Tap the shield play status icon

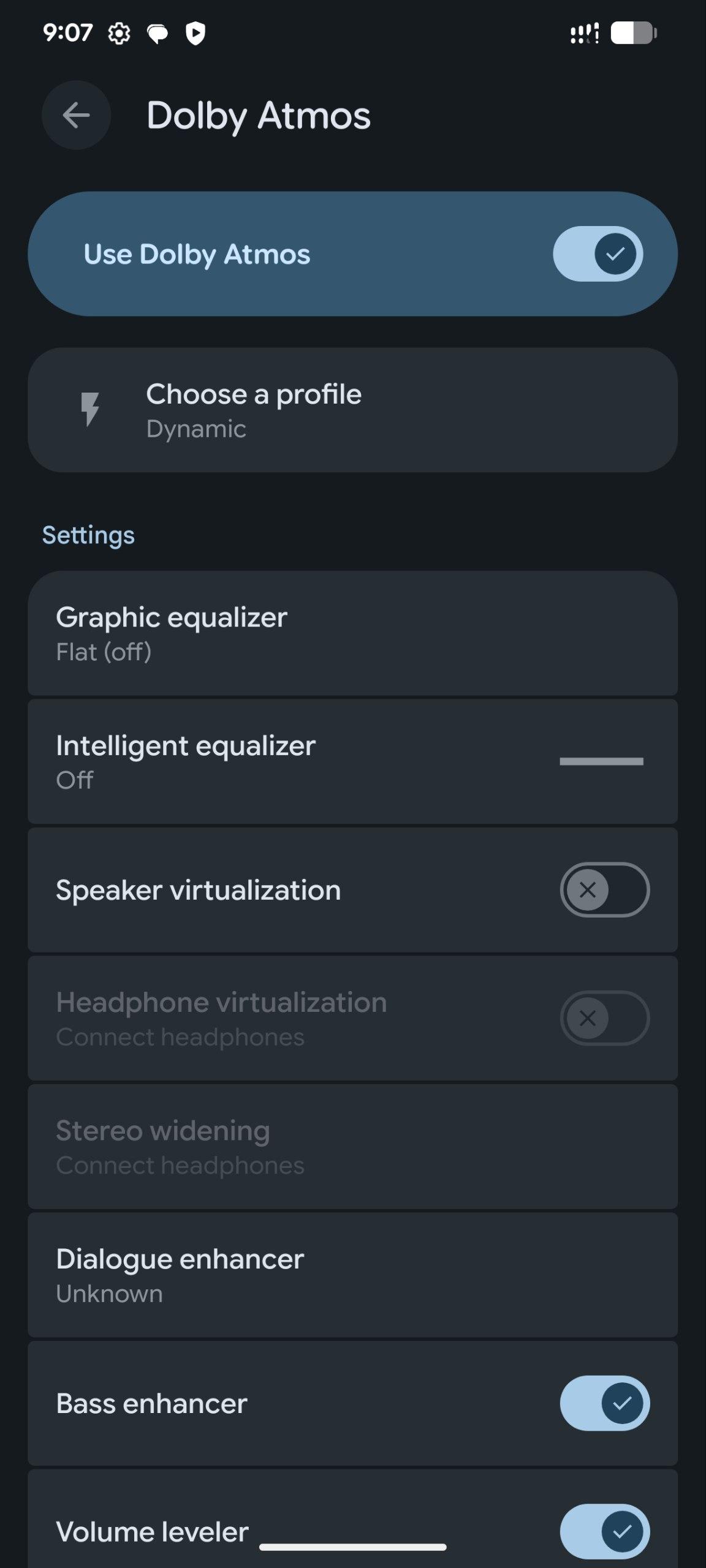(x=195, y=33)
